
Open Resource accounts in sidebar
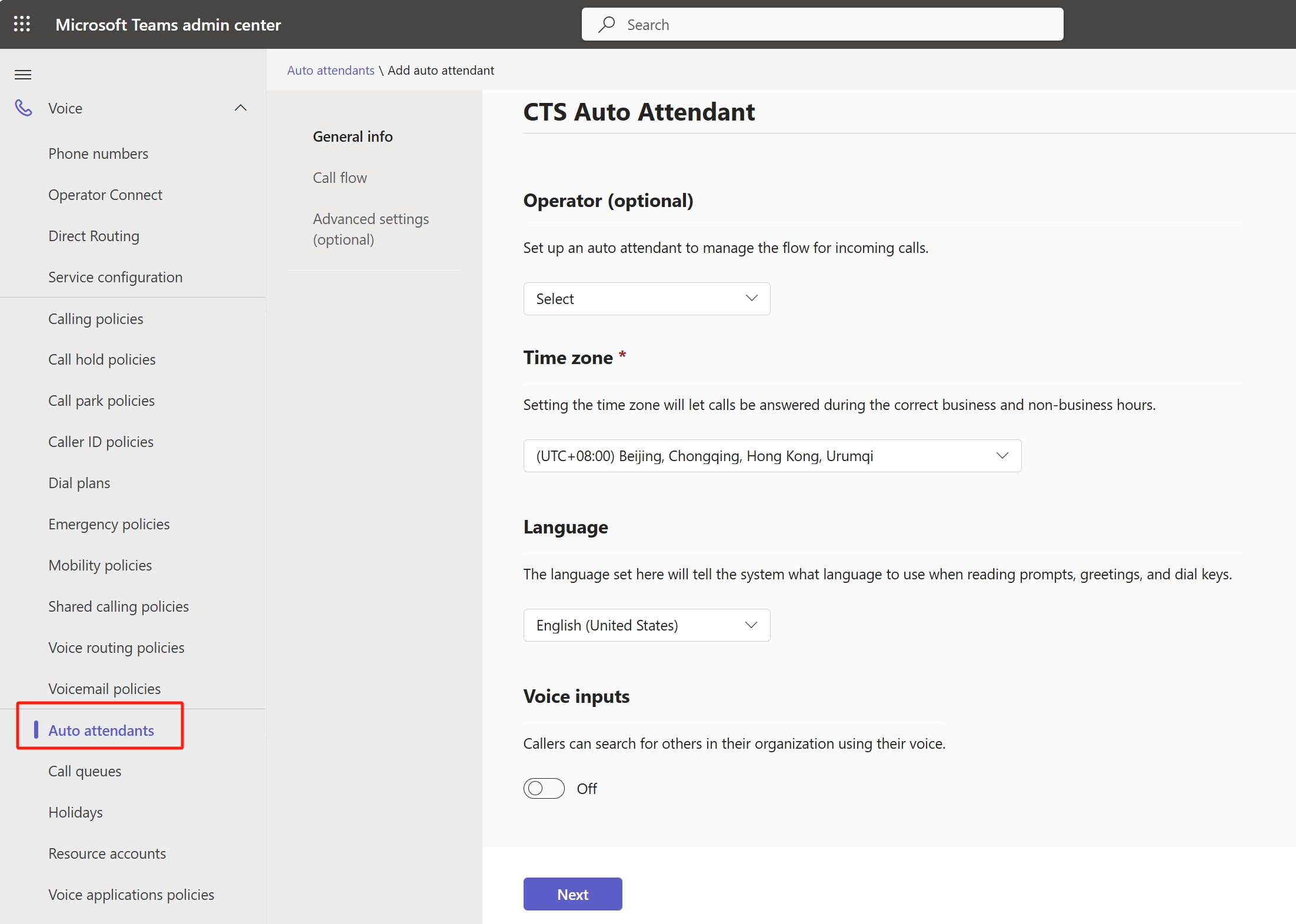(x=107, y=853)
